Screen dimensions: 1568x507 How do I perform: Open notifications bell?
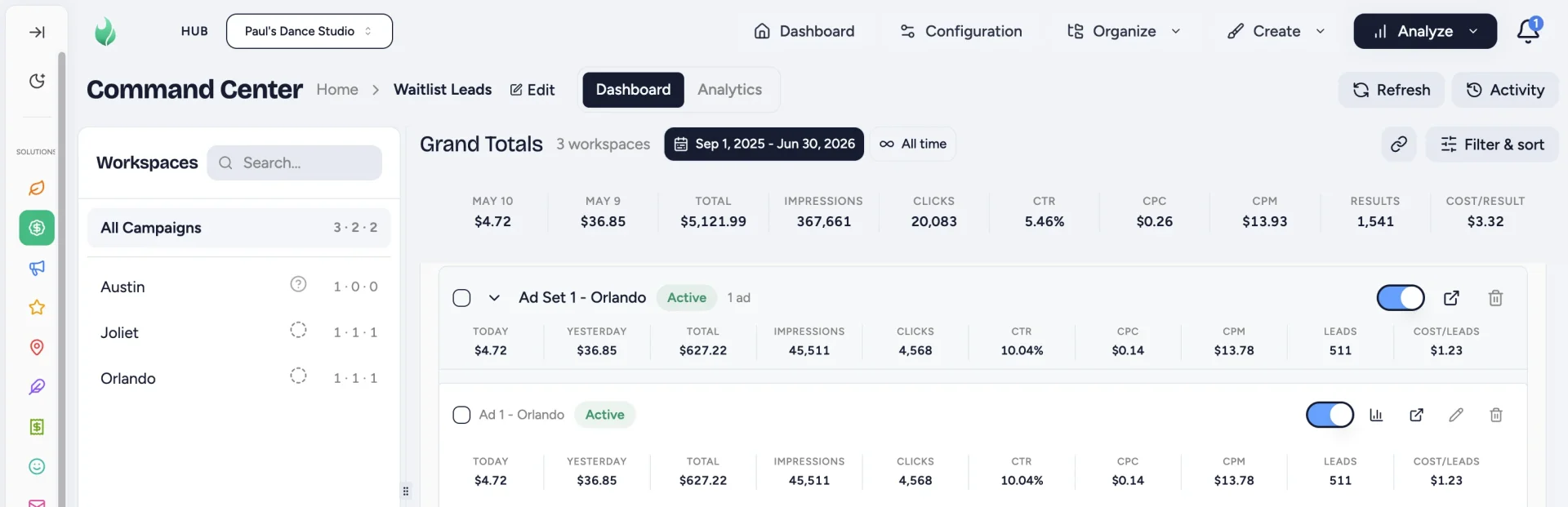[x=1528, y=31]
